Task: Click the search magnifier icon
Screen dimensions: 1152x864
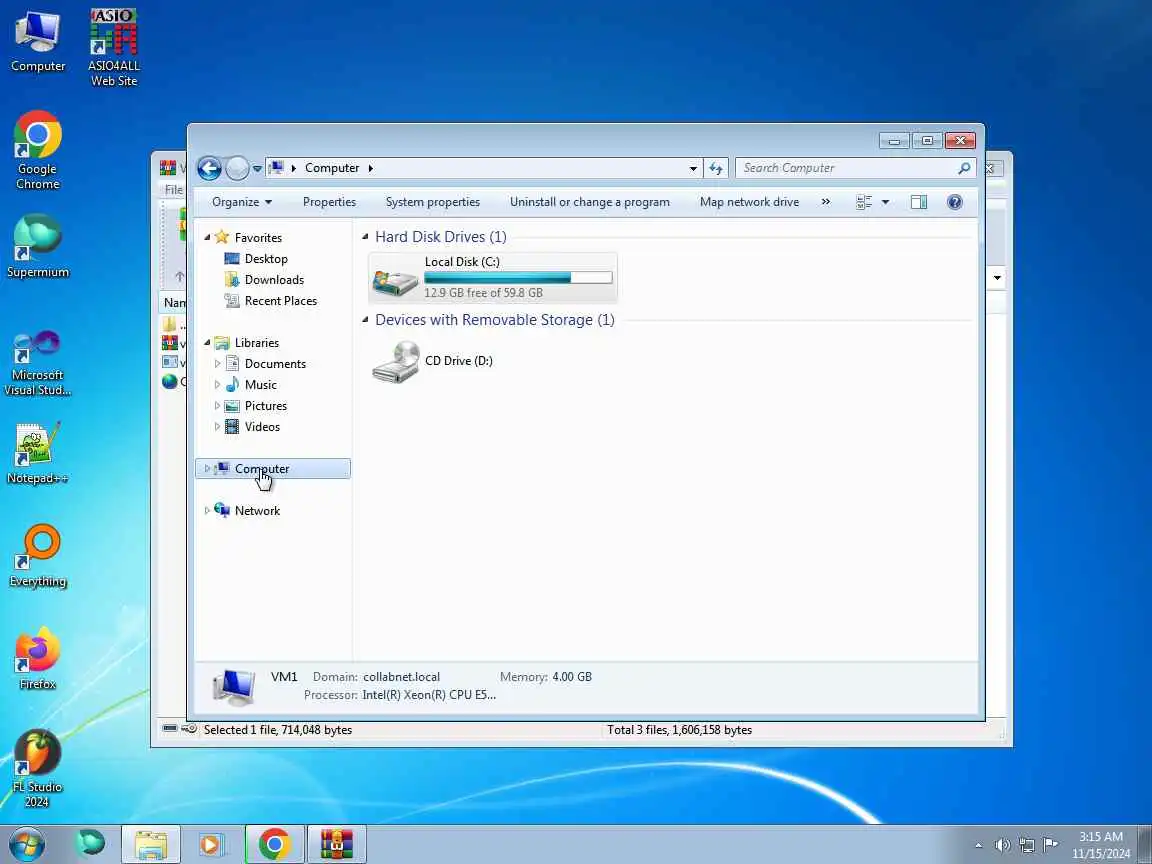Action: point(964,168)
